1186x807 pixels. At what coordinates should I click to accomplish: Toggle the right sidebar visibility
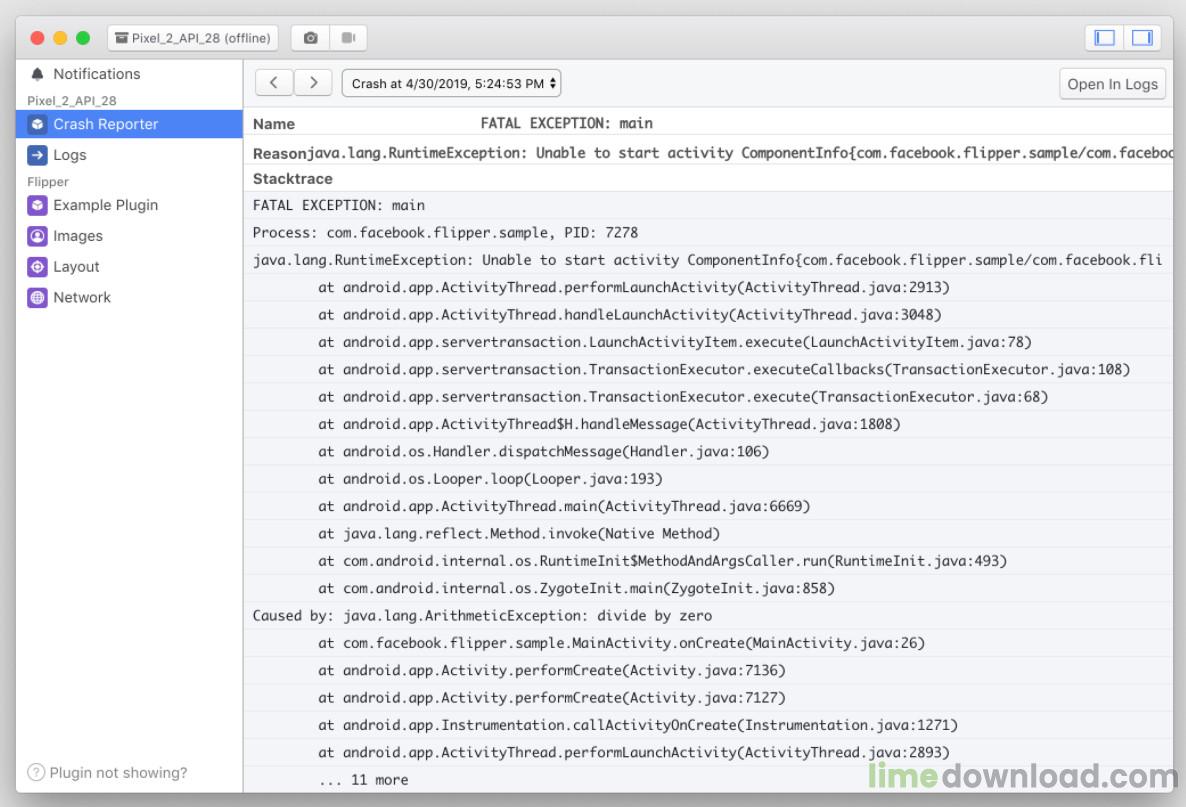1141,38
